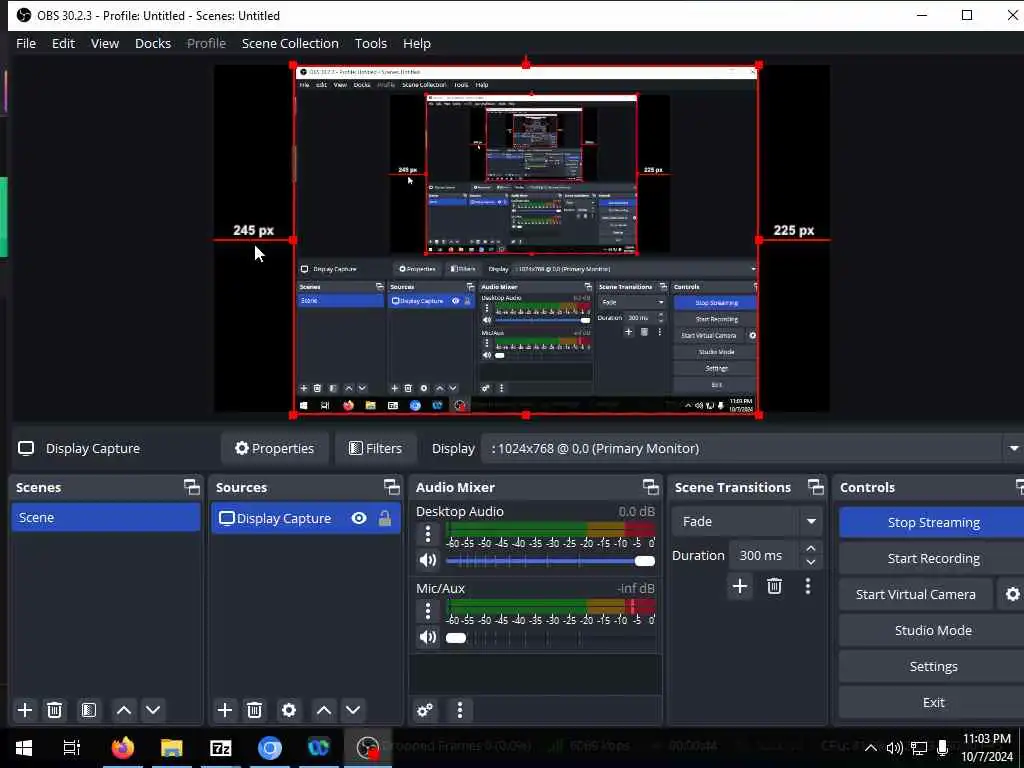The image size is (1024, 768).
Task: Open Firefox from the taskbar
Action: click(x=123, y=747)
